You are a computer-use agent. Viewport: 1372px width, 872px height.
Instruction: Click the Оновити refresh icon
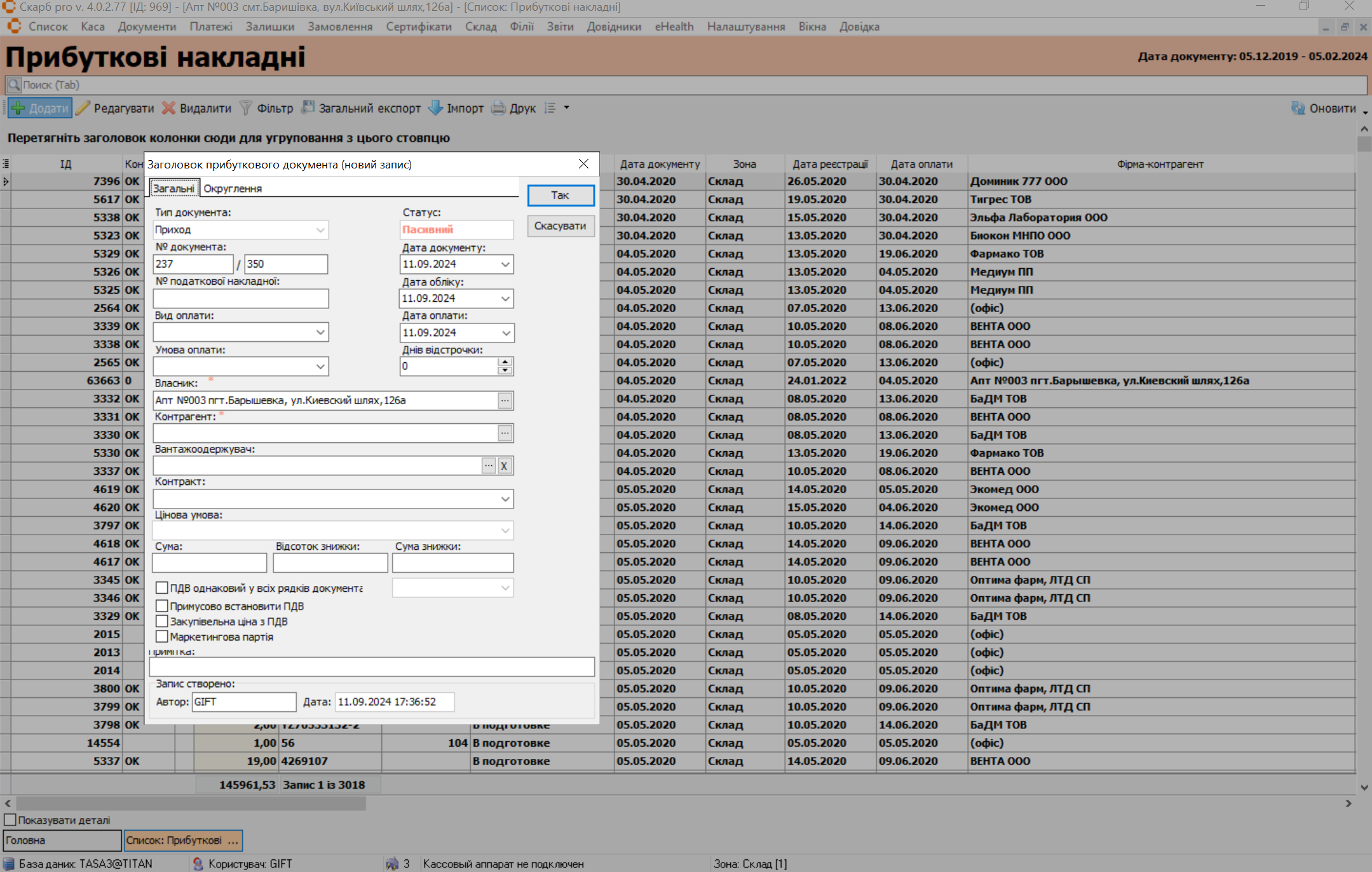(x=1298, y=108)
